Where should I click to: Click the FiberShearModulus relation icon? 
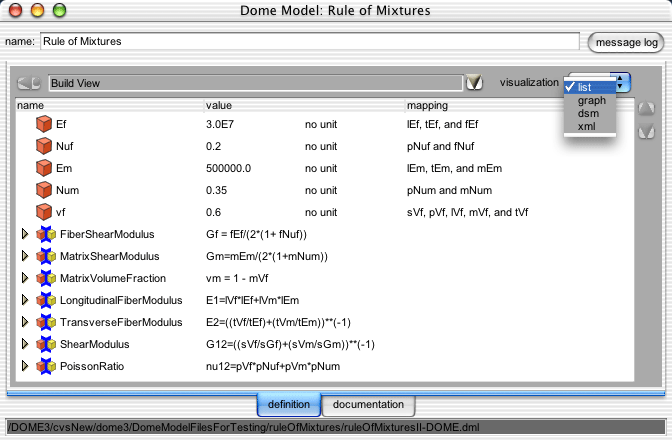pos(46,234)
